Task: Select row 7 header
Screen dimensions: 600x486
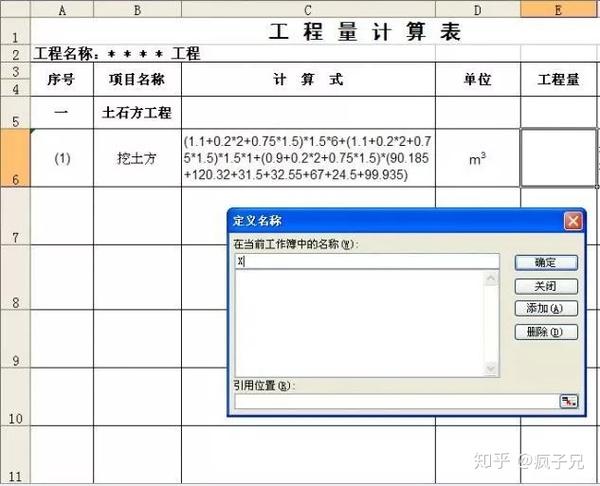Action: 15,216
